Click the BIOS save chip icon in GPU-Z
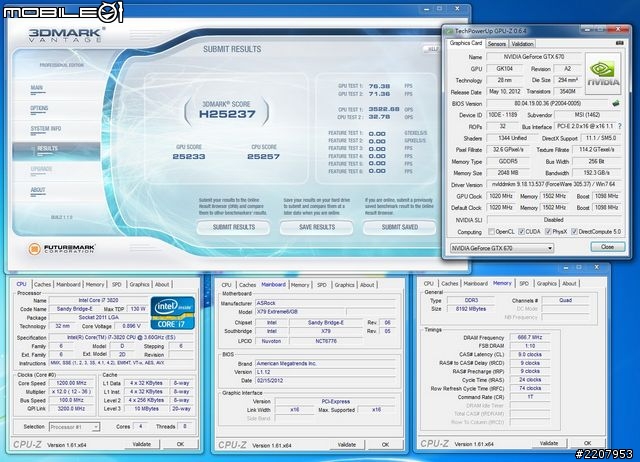This screenshot has width=640, height=462. [x=616, y=104]
